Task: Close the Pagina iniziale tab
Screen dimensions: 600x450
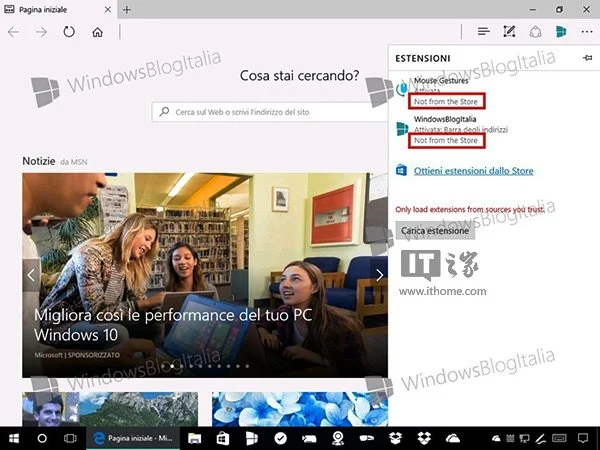Action: pos(108,10)
